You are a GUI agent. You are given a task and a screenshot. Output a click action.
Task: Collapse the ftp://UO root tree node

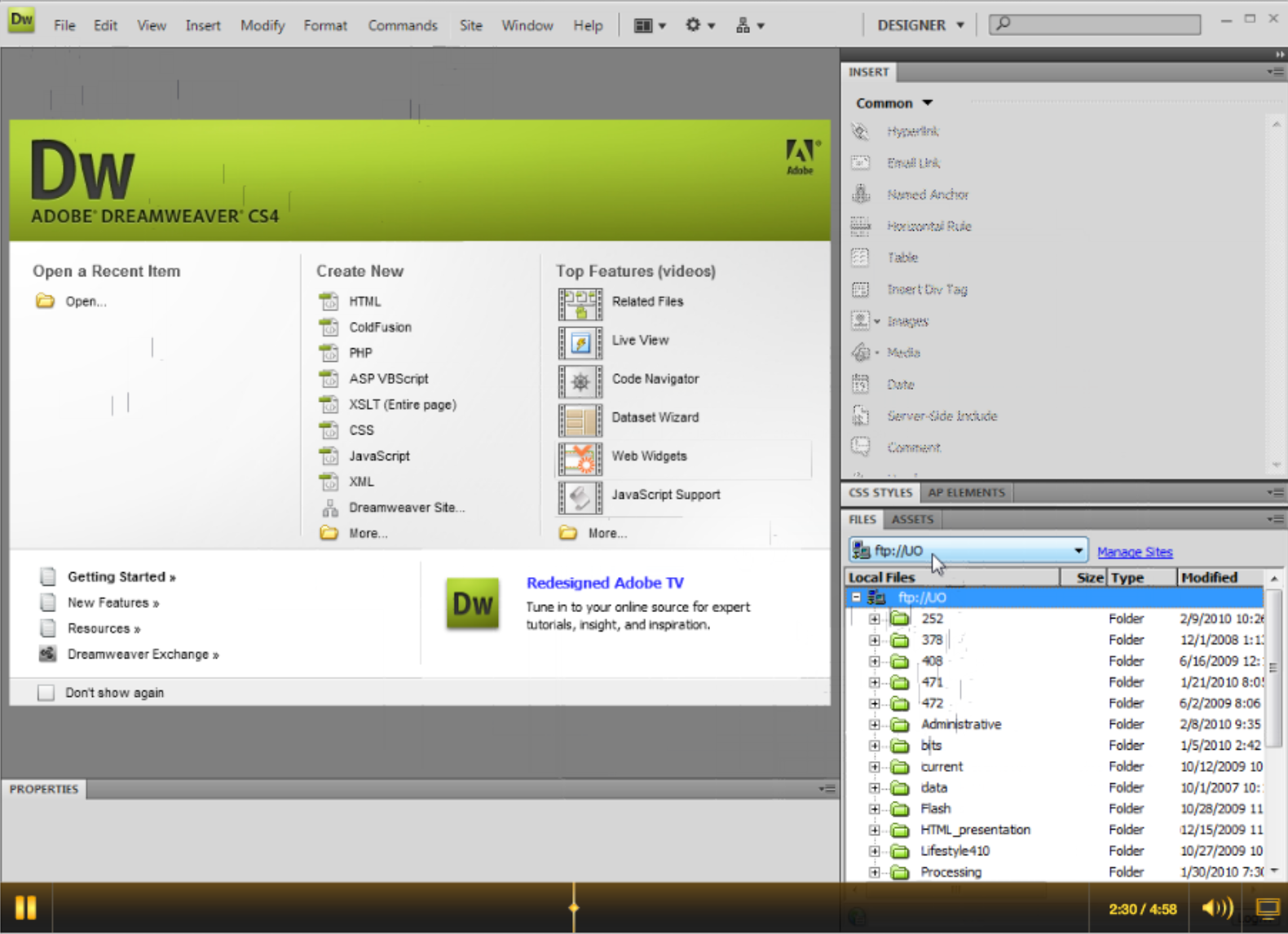[x=856, y=597]
